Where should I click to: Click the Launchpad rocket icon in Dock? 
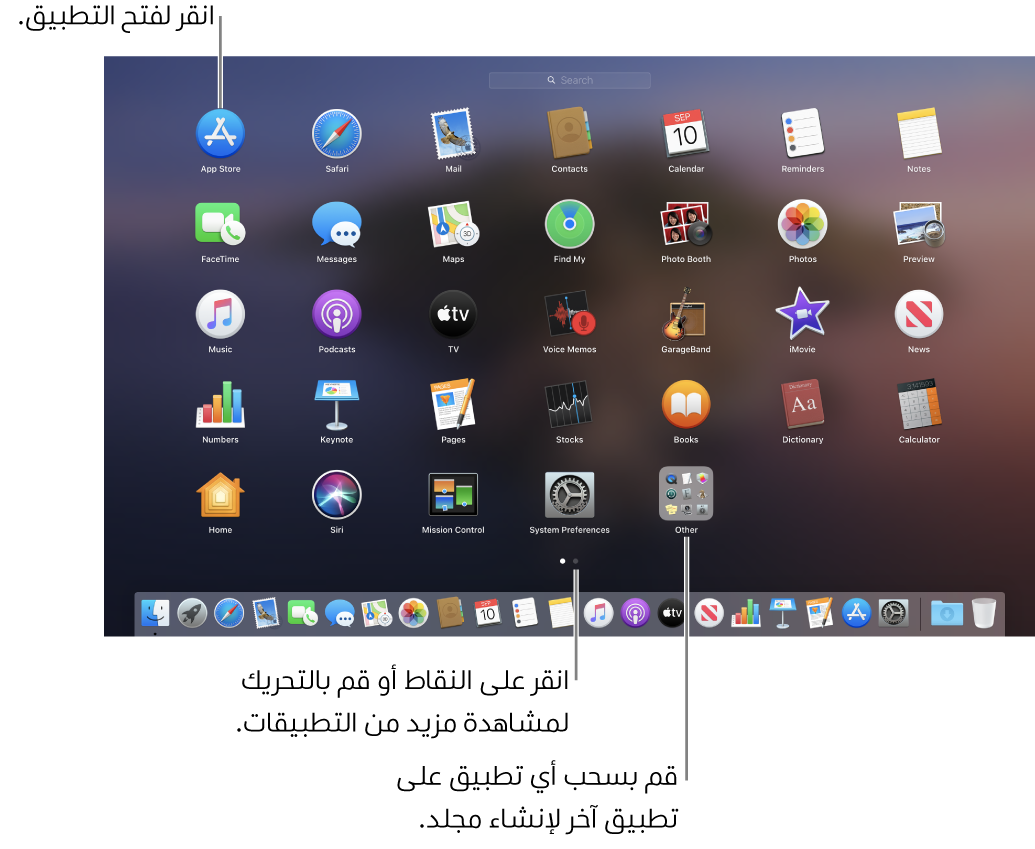pos(192,613)
